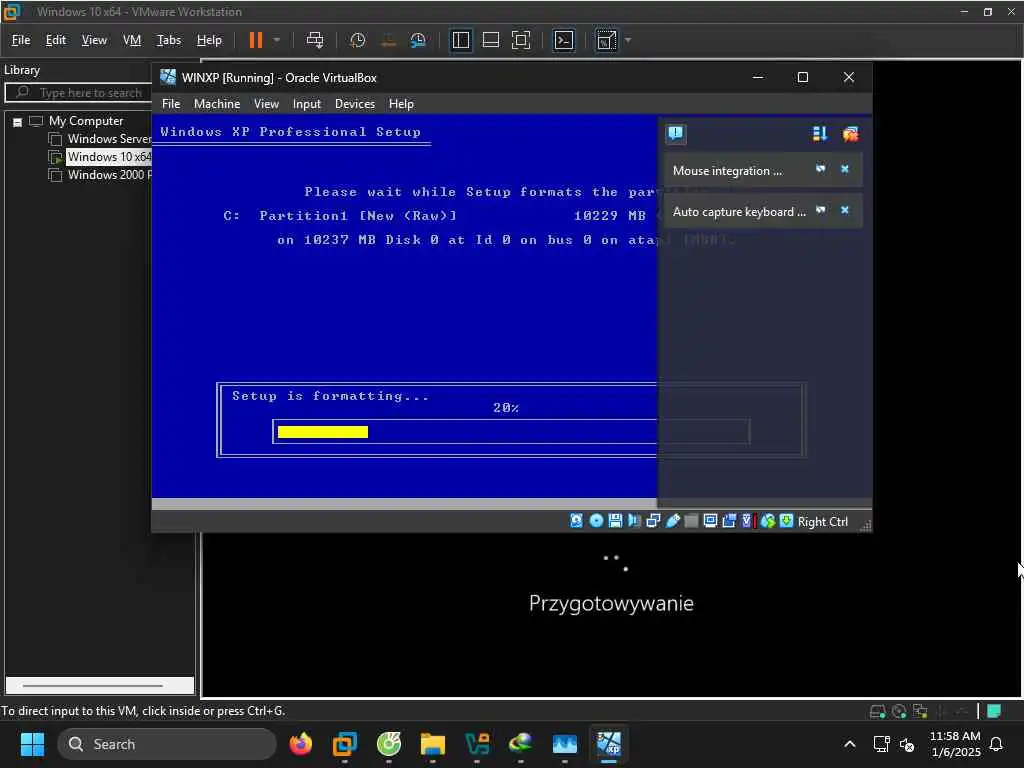Click the hard disk status icon
The width and height of the screenshot is (1024, 768).
coord(576,520)
